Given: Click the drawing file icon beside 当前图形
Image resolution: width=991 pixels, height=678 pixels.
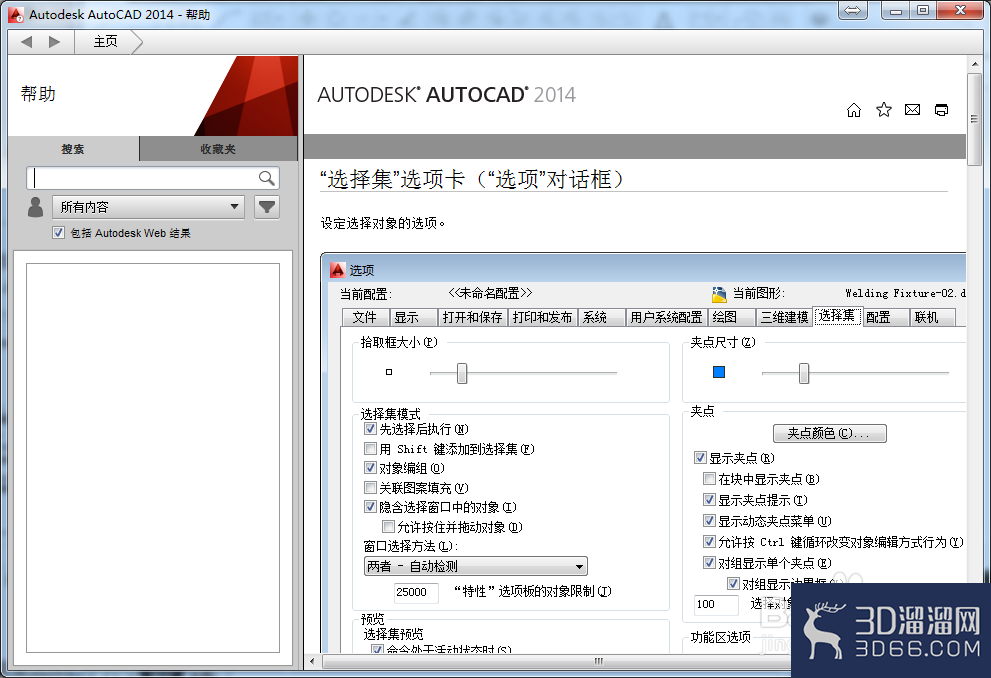Looking at the screenshot, I should pos(719,294).
